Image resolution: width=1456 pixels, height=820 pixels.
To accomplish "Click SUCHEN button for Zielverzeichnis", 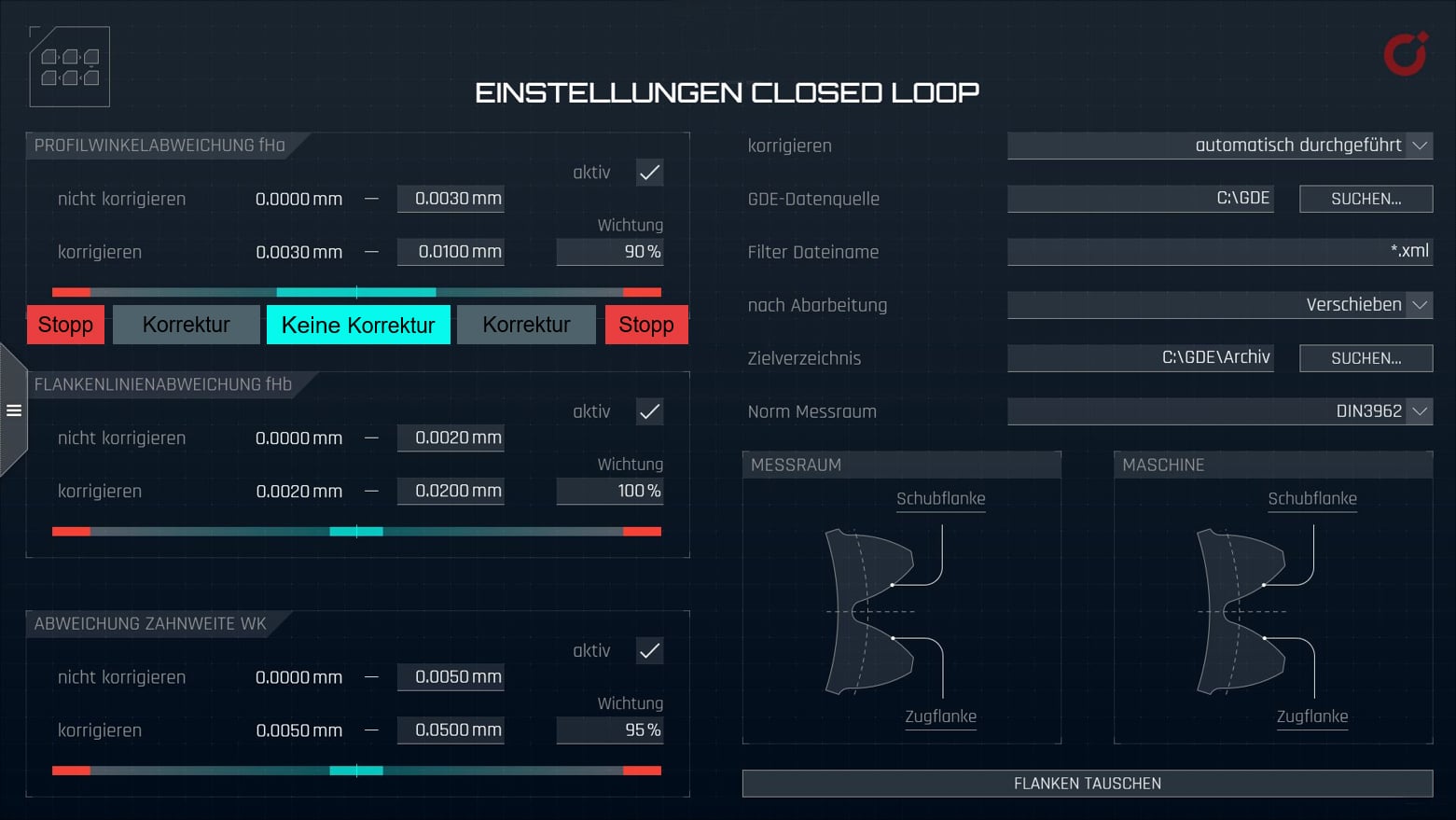I will pos(1366,358).
